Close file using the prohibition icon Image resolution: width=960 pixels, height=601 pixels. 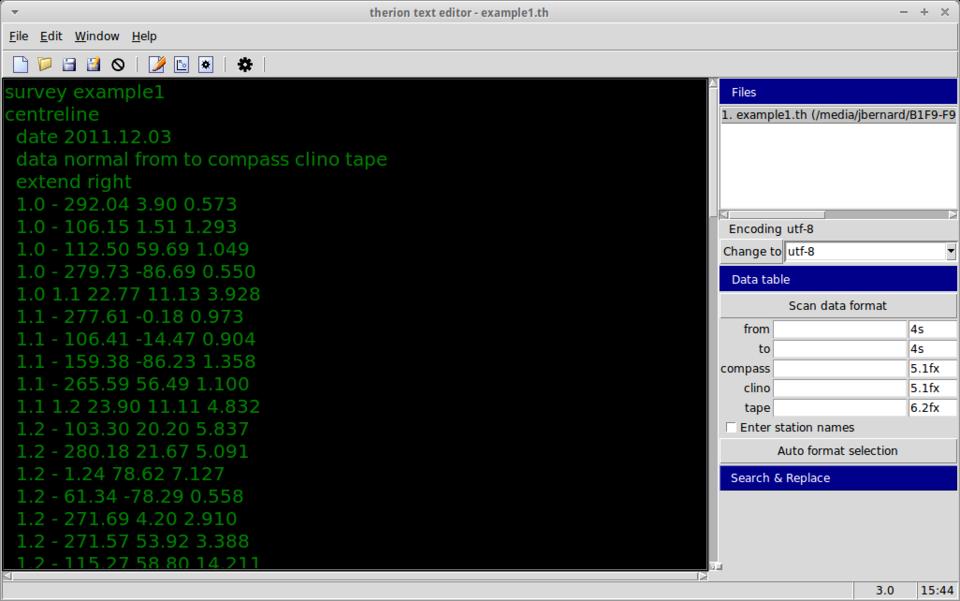118,64
